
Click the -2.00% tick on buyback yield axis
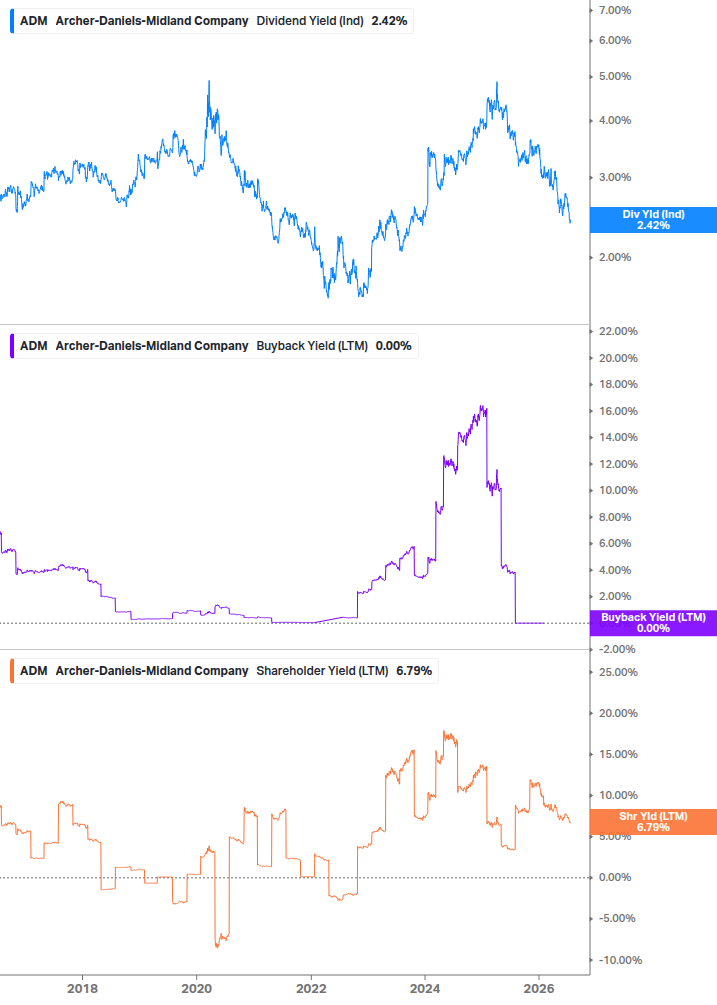click(x=617, y=649)
